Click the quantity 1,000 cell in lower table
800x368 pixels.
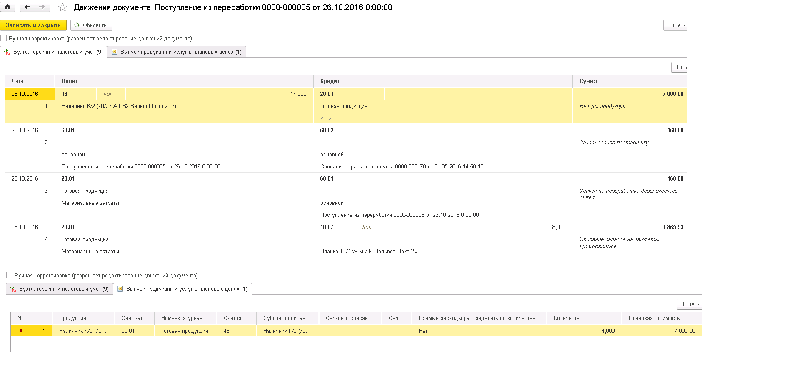coord(583,331)
